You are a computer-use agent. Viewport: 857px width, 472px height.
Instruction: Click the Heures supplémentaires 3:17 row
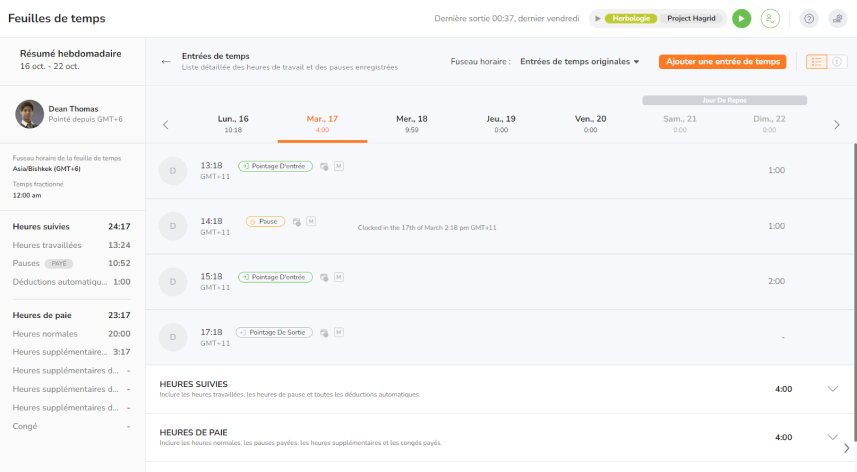[x=72, y=352]
